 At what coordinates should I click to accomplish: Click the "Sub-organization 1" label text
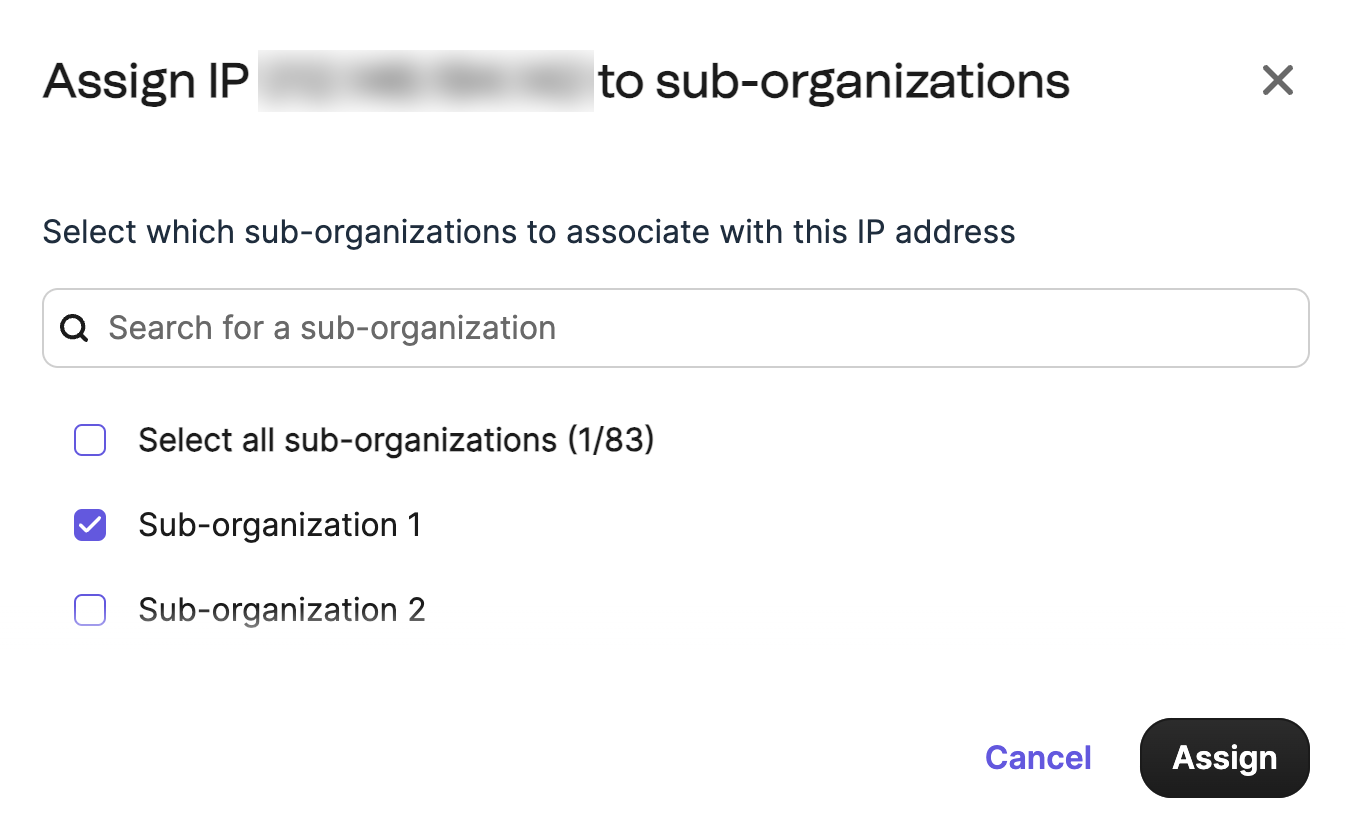[x=280, y=525]
